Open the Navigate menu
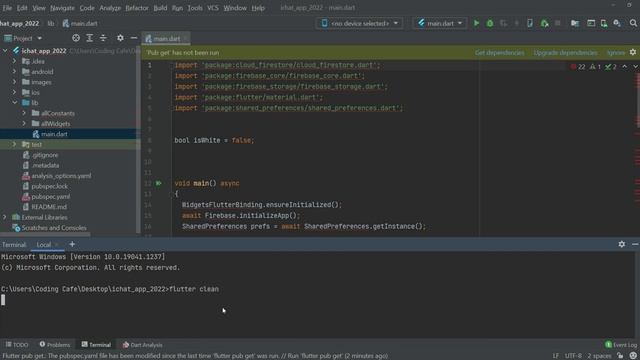 pos(62,8)
